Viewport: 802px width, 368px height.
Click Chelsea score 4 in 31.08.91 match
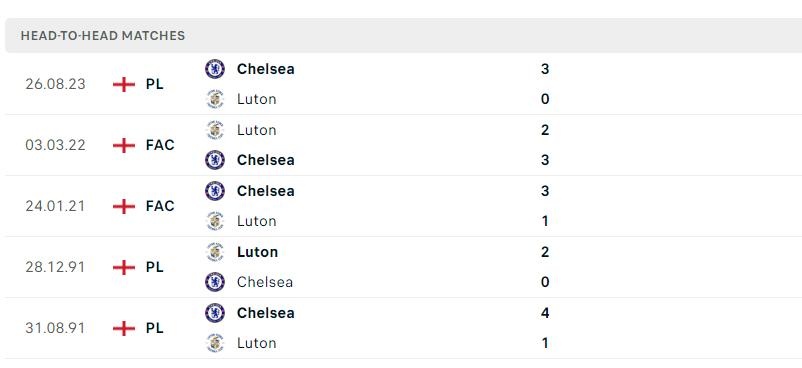[x=545, y=313]
